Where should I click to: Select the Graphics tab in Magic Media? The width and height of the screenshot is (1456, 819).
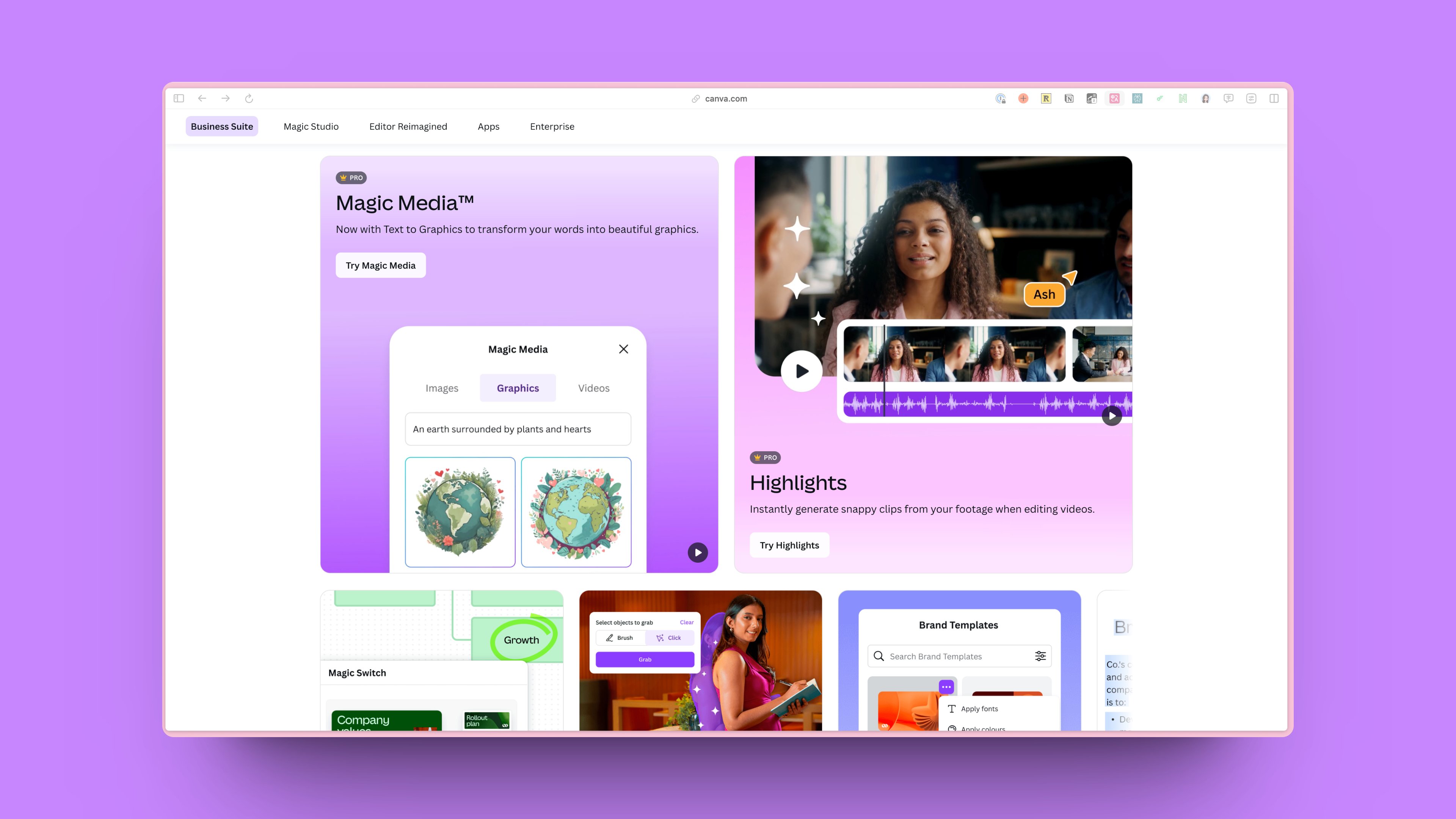[x=518, y=388]
